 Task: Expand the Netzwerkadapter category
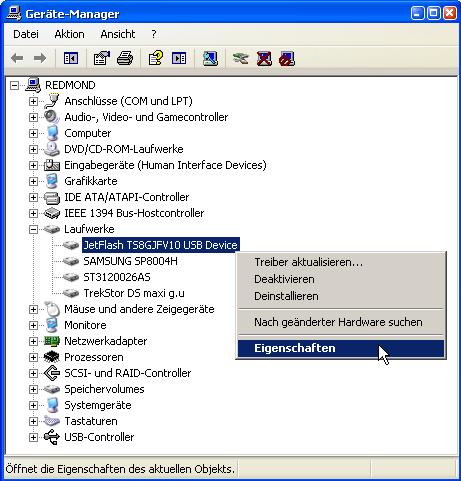click(33, 341)
